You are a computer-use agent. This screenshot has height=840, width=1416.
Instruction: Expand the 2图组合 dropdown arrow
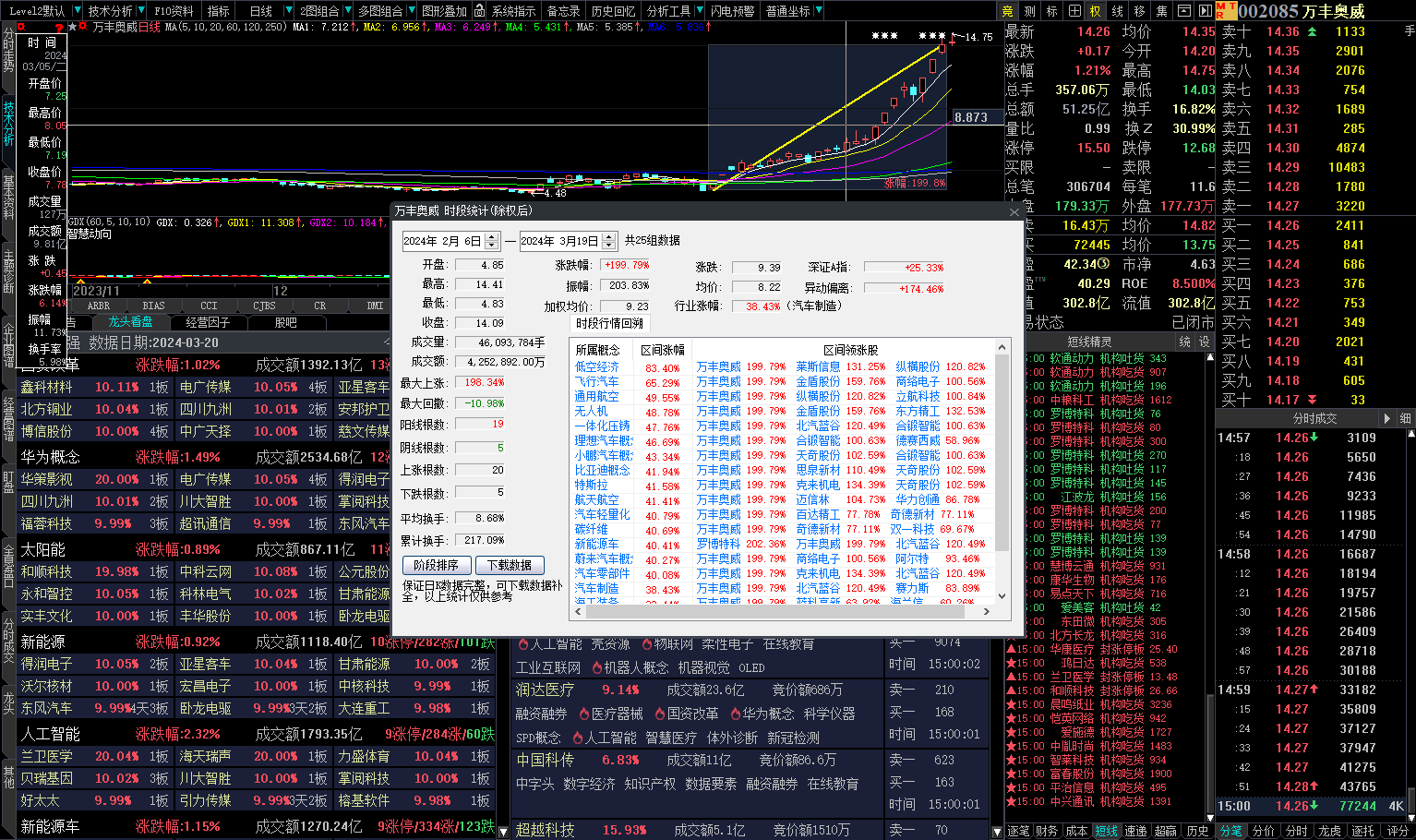pos(346,11)
